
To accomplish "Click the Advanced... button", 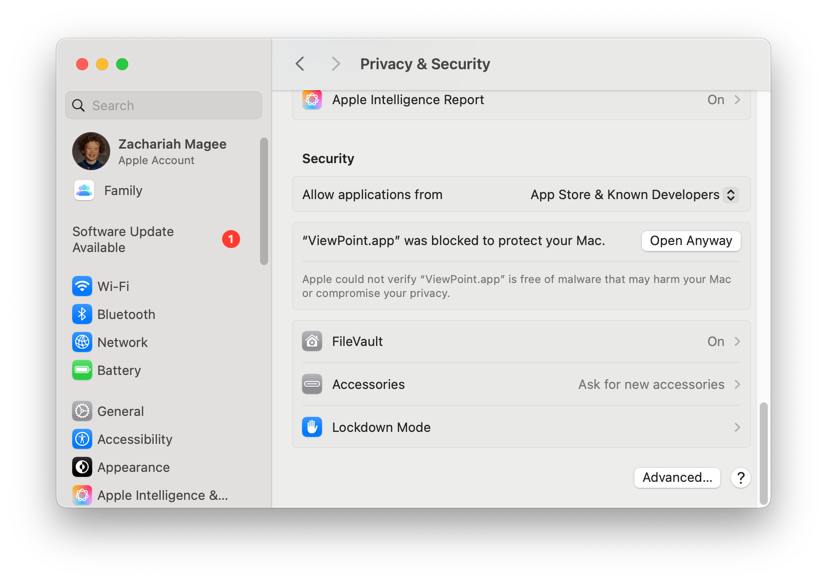I will point(677,478).
